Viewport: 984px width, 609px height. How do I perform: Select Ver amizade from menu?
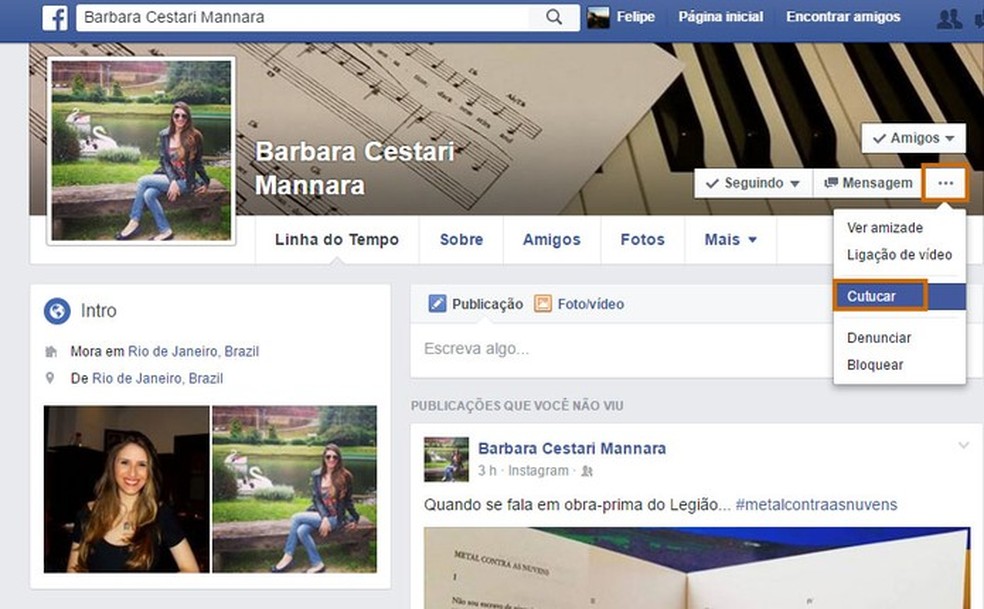[885, 228]
